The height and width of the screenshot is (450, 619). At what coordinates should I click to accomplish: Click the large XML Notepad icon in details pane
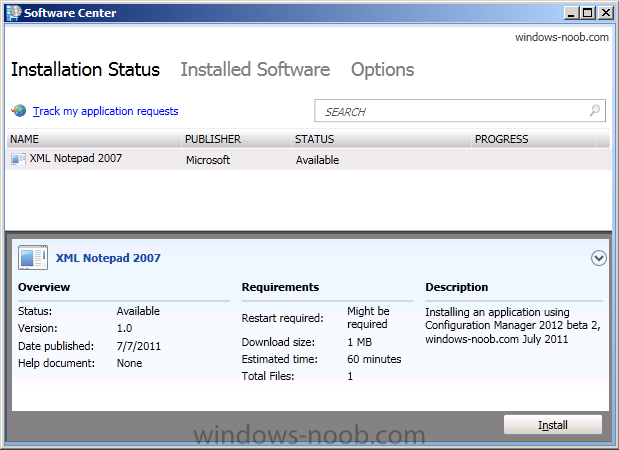[x=33, y=258]
